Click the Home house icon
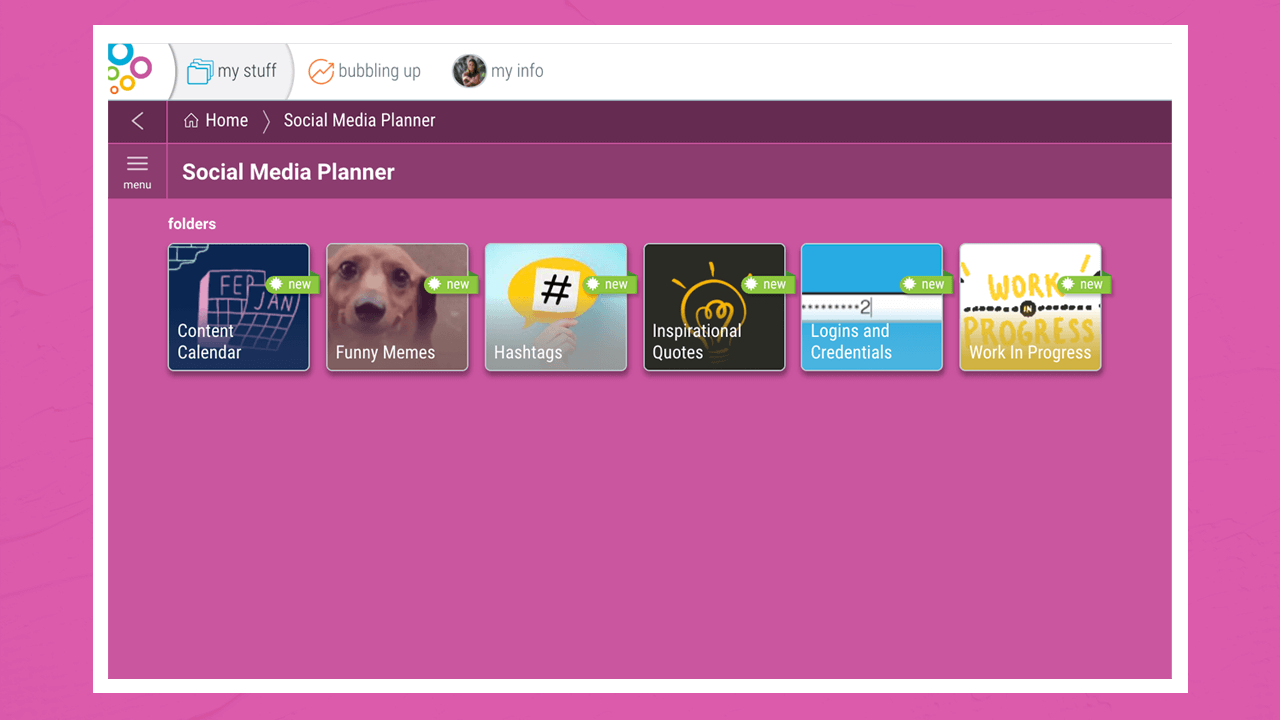1280x720 pixels. click(x=191, y=121)
